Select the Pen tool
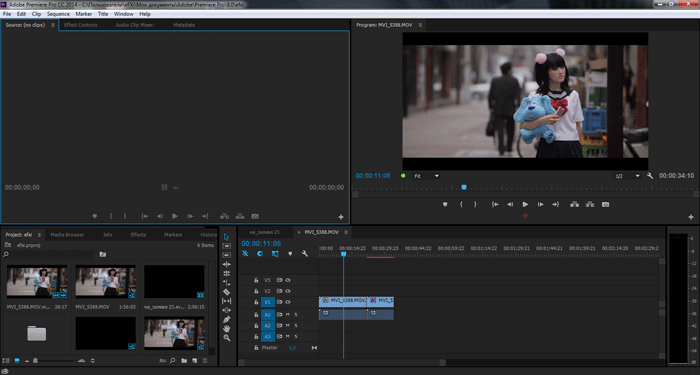The height and width of the screenshot is (375, 700). pyautogui.click(x=226, y=320)
